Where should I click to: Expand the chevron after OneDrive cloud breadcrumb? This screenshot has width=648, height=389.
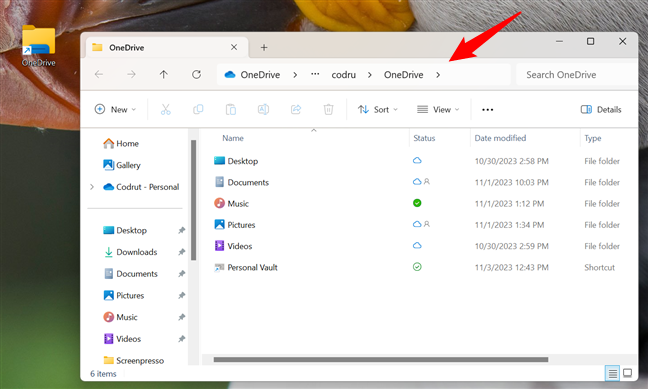pyautogui.click(x=295, y=75)
